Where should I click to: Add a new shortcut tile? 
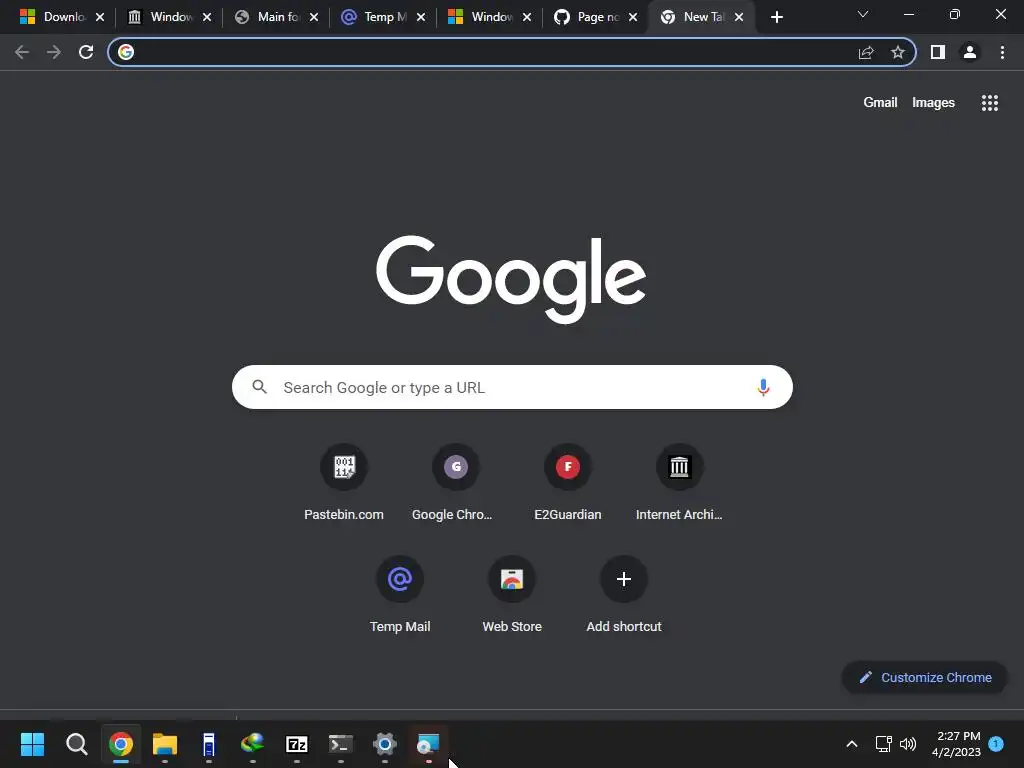[x=624, y=594]
